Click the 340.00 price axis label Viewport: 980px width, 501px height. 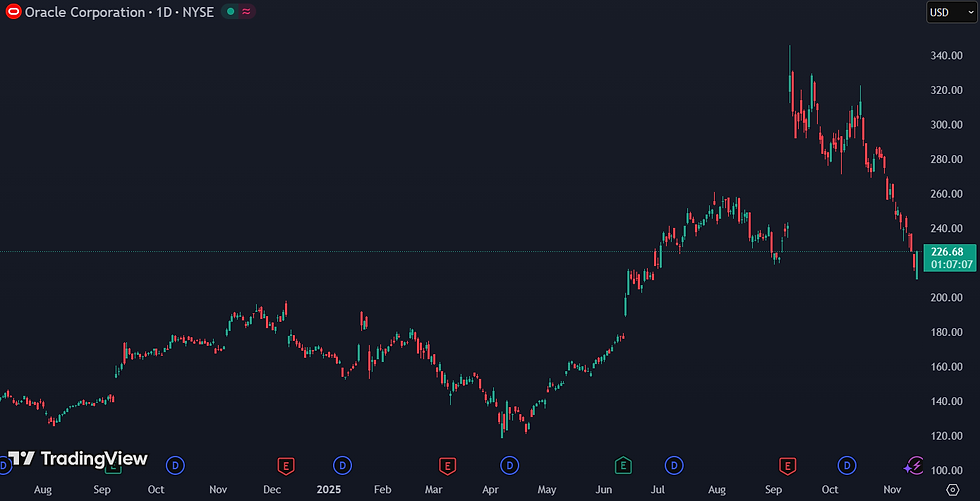945,56
